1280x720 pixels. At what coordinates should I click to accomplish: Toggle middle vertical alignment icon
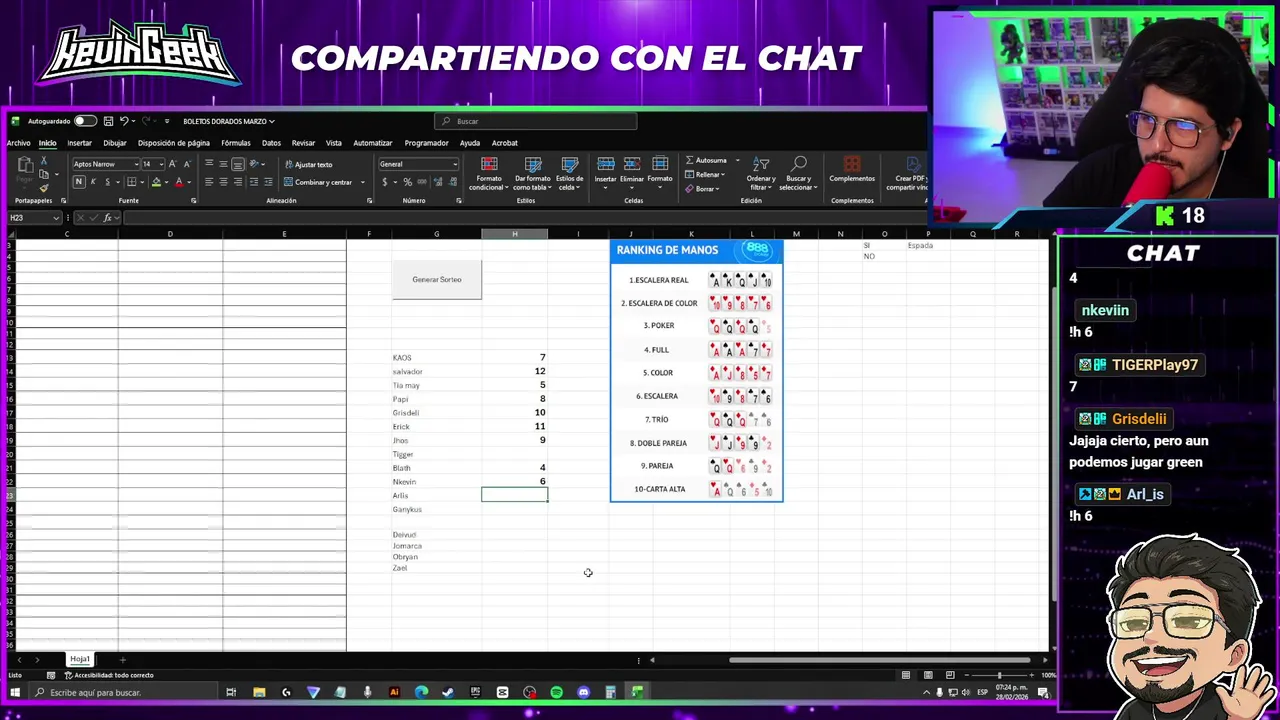(223, 164)
